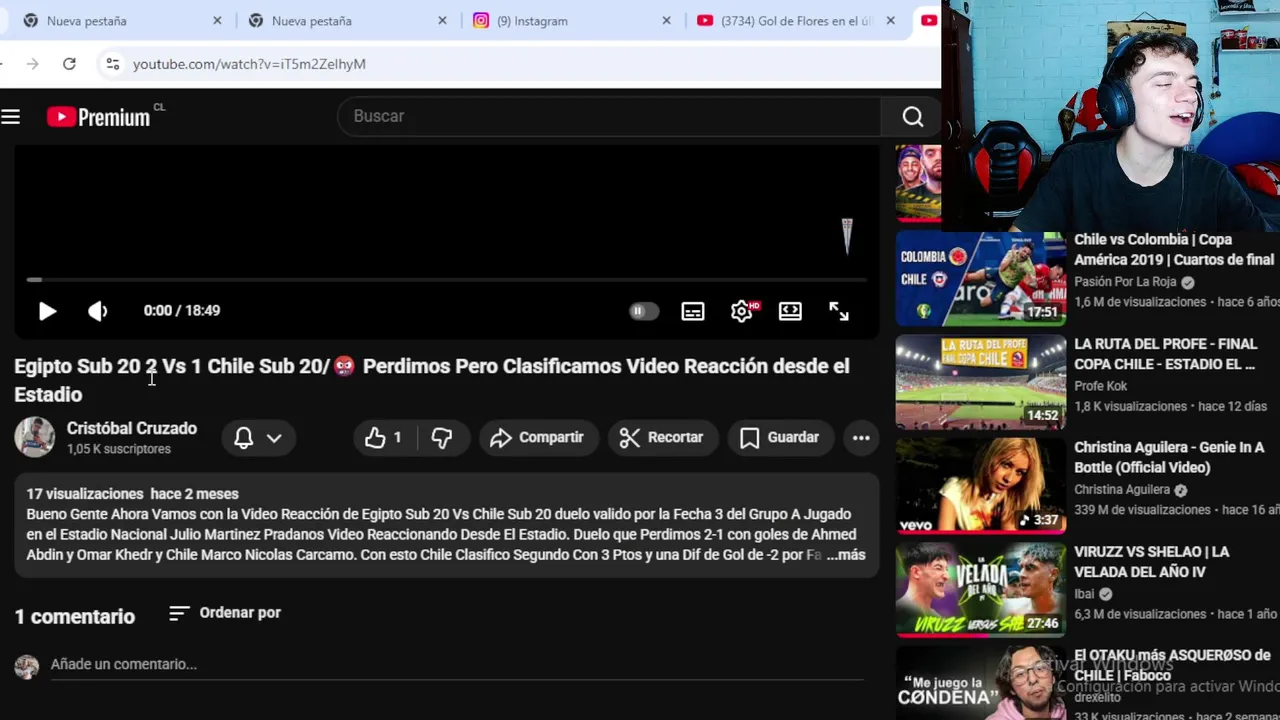Open the Cristóbal Cruzado channel name link

coord(132,428)
